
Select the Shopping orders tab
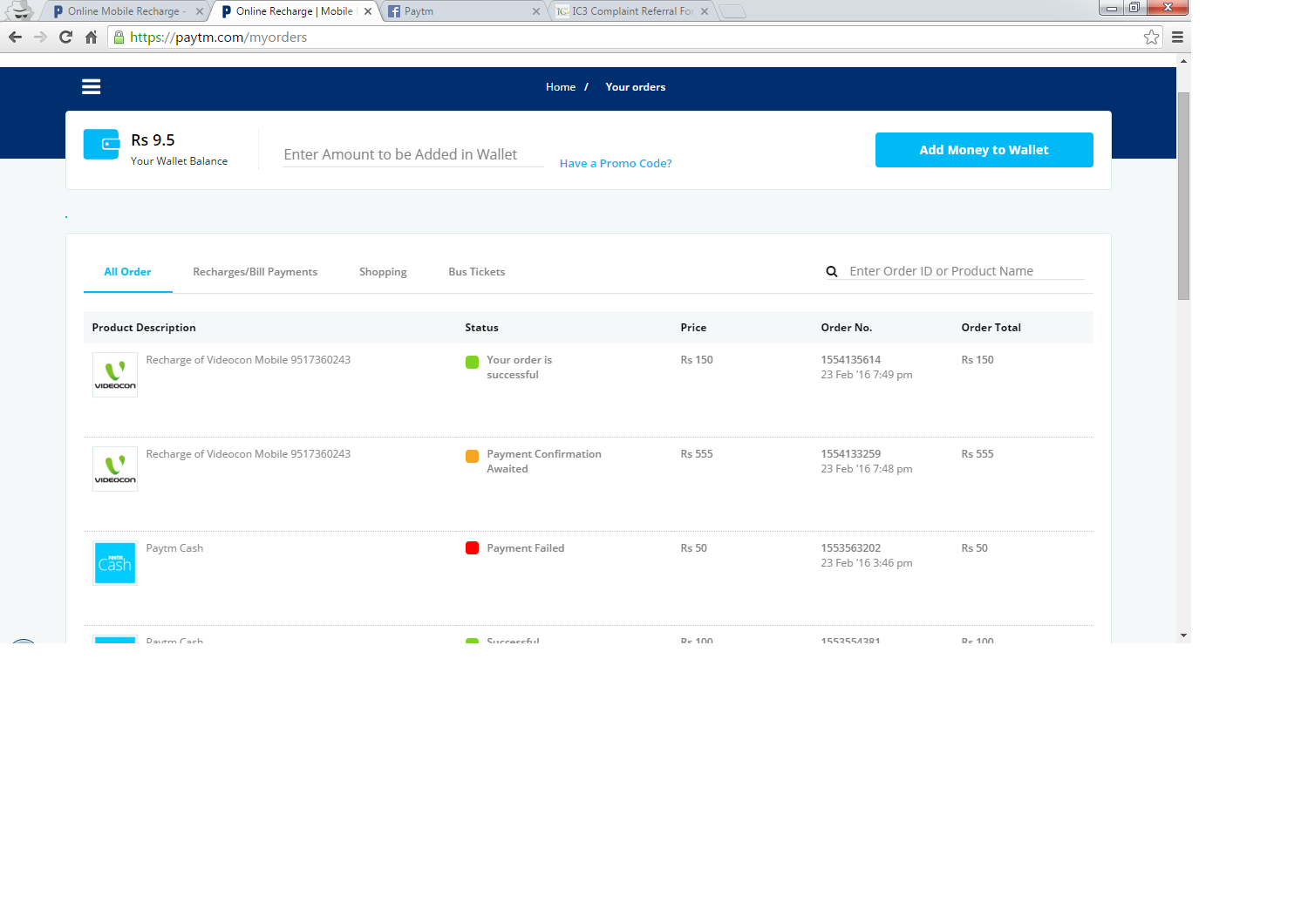(x=383, y=272)
